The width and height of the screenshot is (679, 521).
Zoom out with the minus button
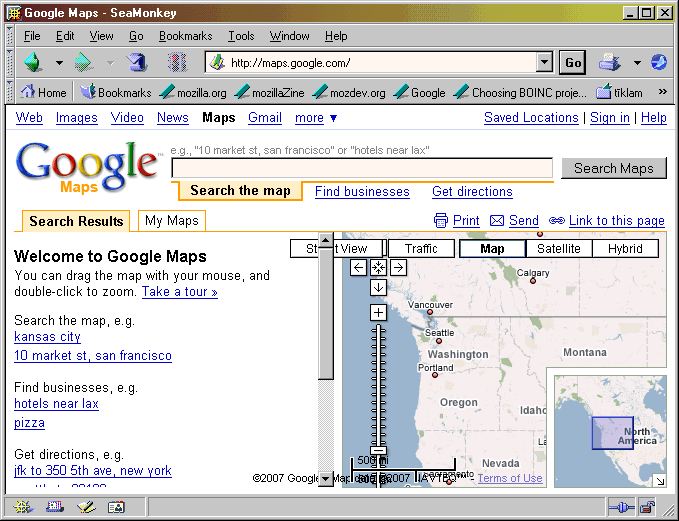pyautogui.click(x=378, y=451)
